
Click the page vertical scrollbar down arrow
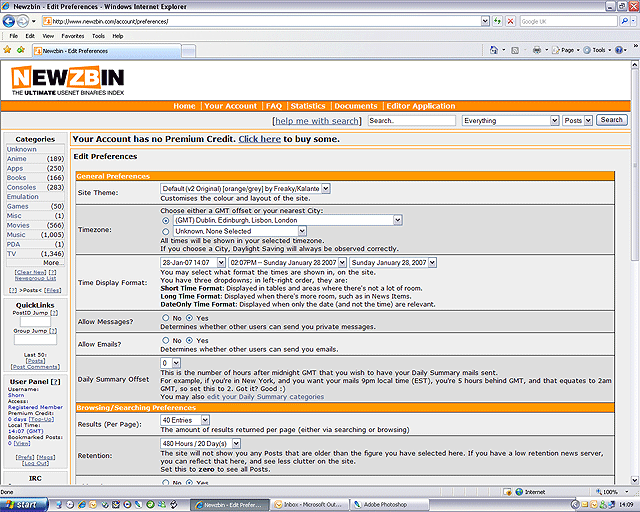[635, 480]
